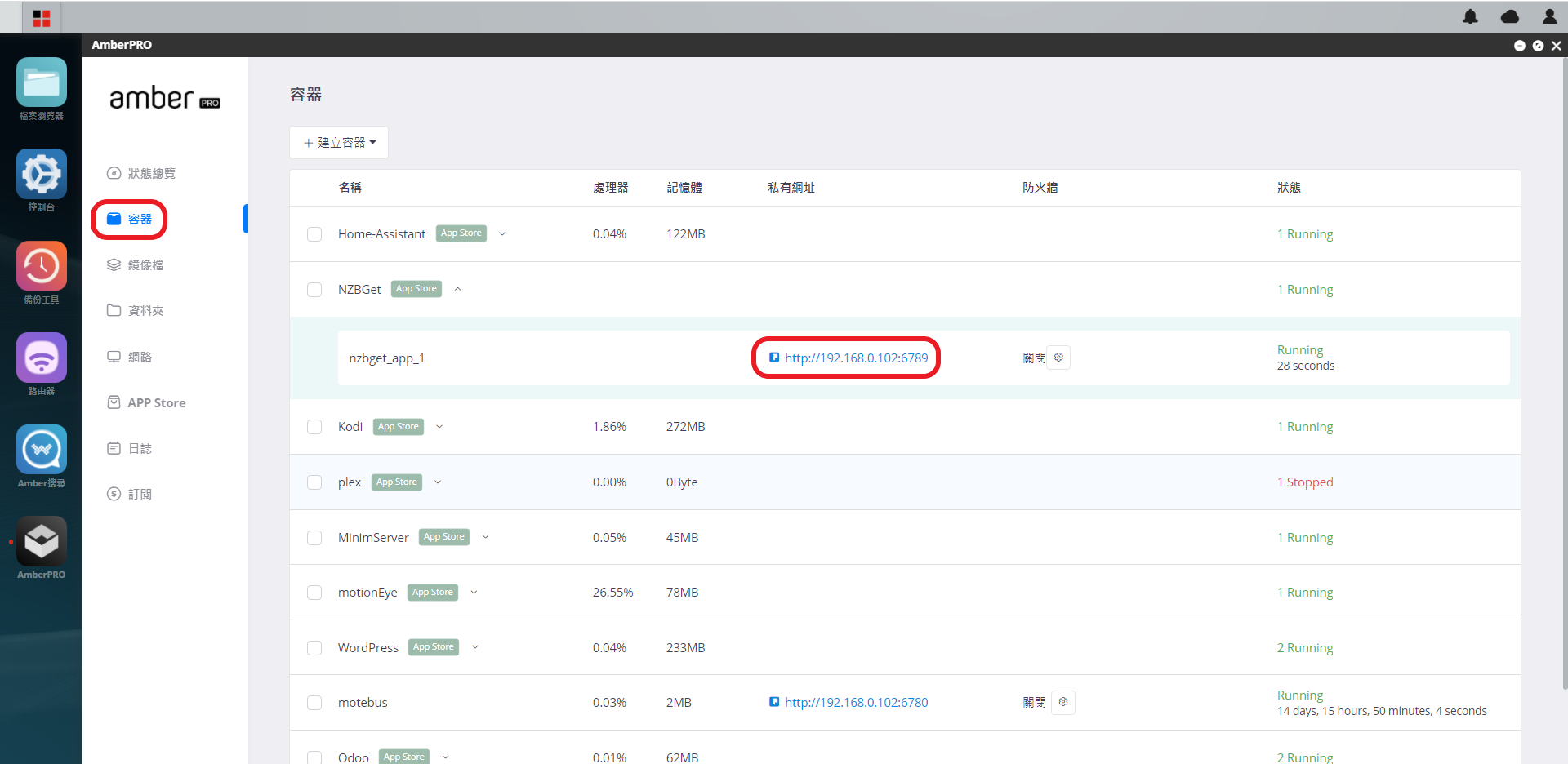
Task: Select 容器 in sidebar
Action: coord(129,219)
